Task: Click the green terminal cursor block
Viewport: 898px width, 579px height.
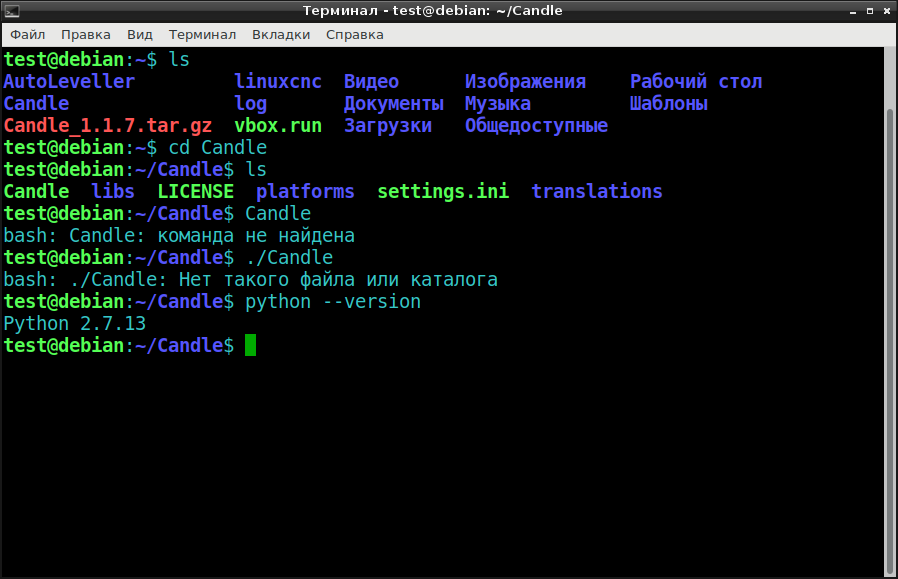Action: click(250, 345)
